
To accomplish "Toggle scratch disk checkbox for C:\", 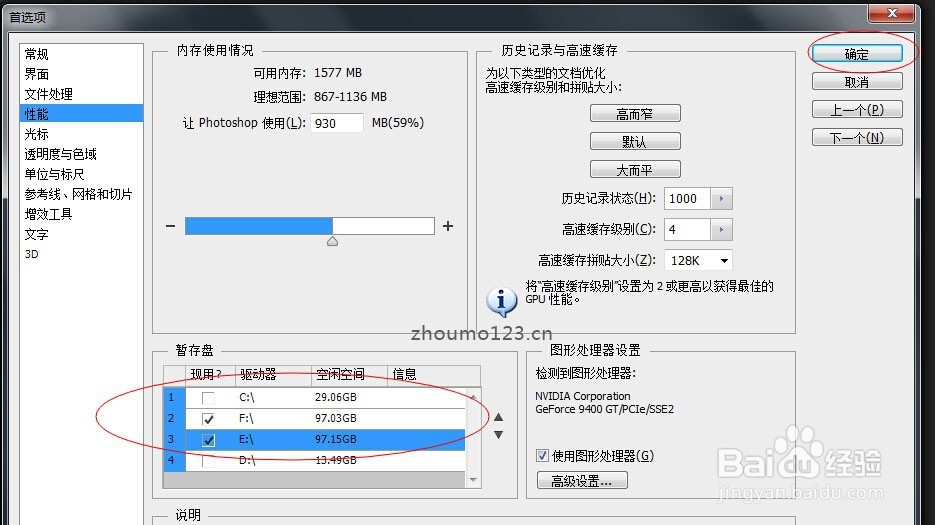I will click(x=208, y=398).
